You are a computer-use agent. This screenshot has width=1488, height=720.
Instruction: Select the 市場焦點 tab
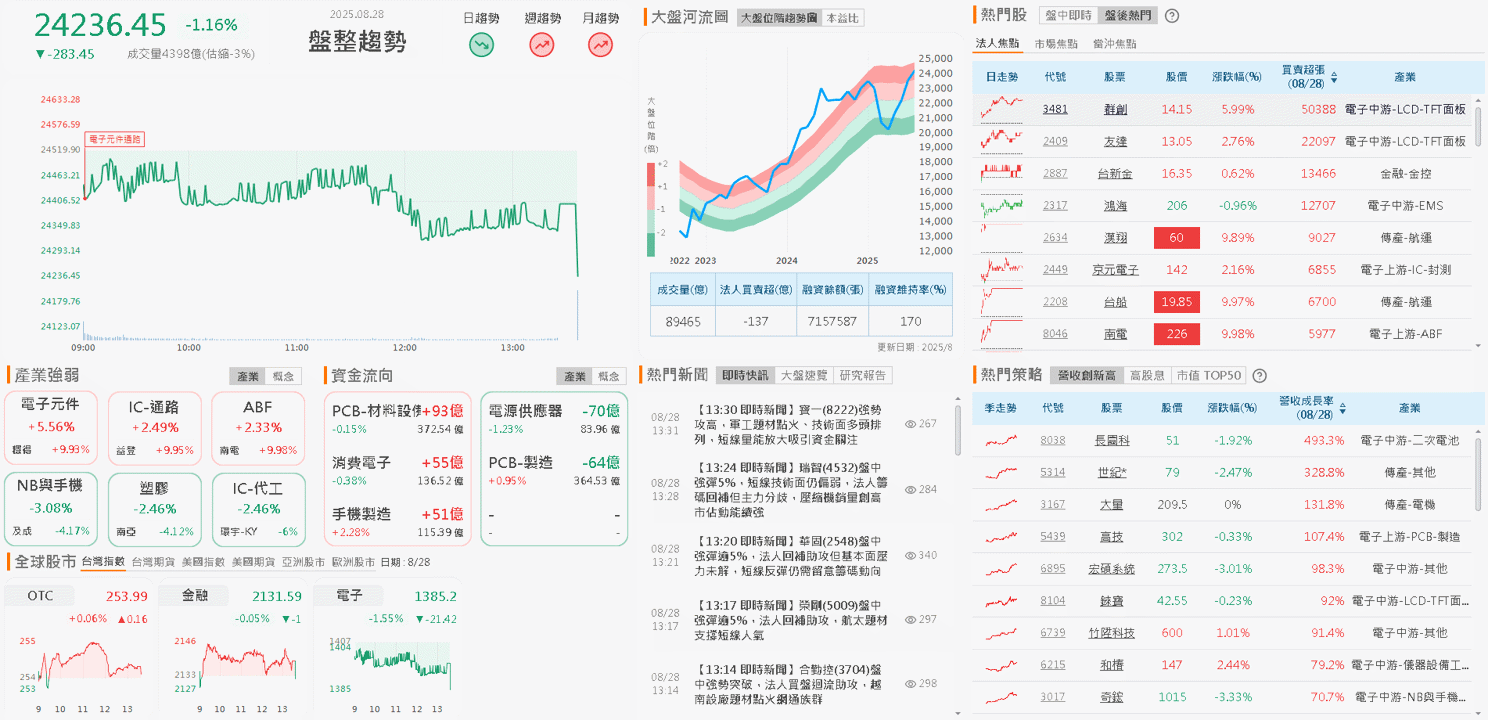(1056, 44)
